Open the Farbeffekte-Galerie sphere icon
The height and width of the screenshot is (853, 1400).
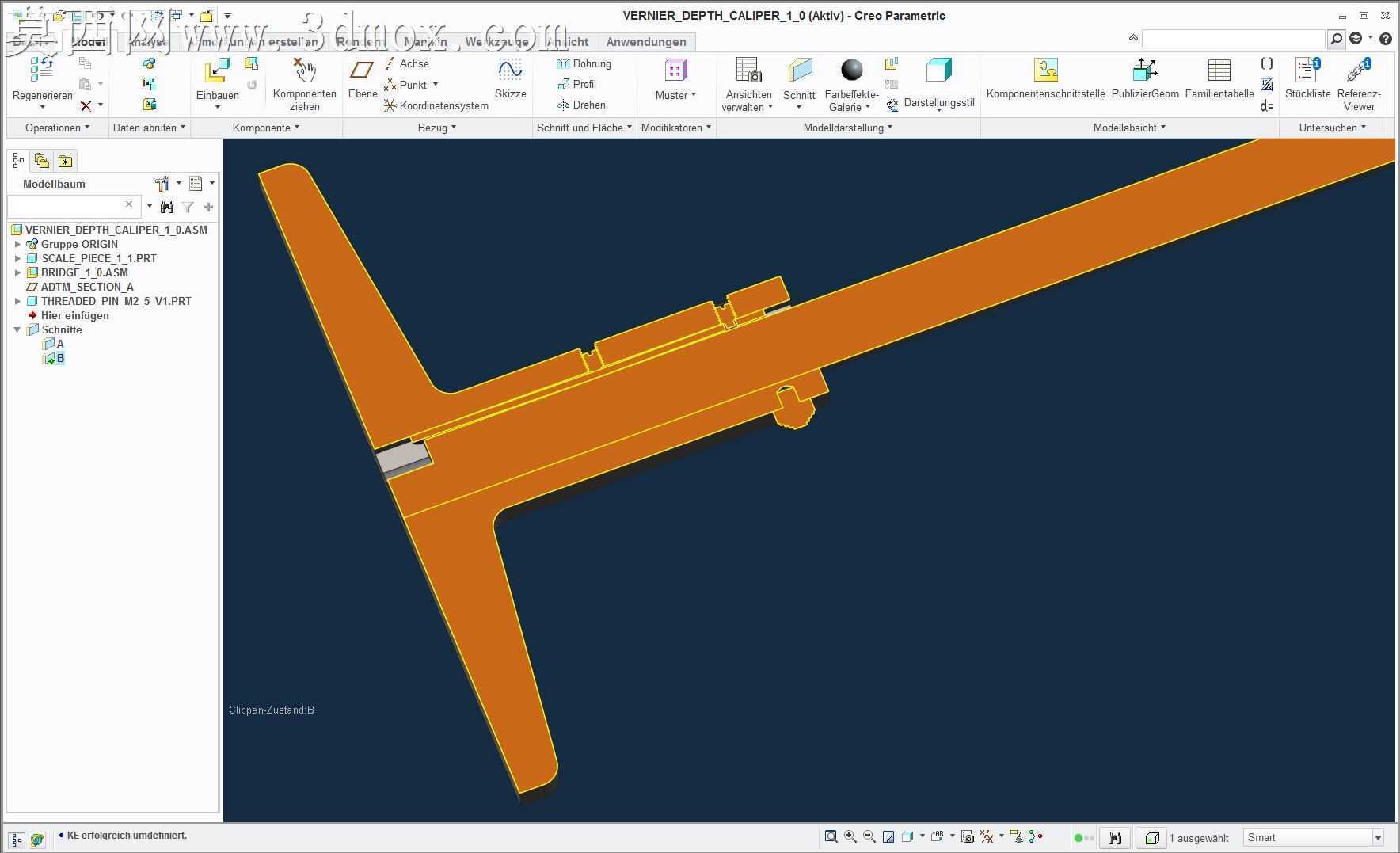[x=852, y=70]
